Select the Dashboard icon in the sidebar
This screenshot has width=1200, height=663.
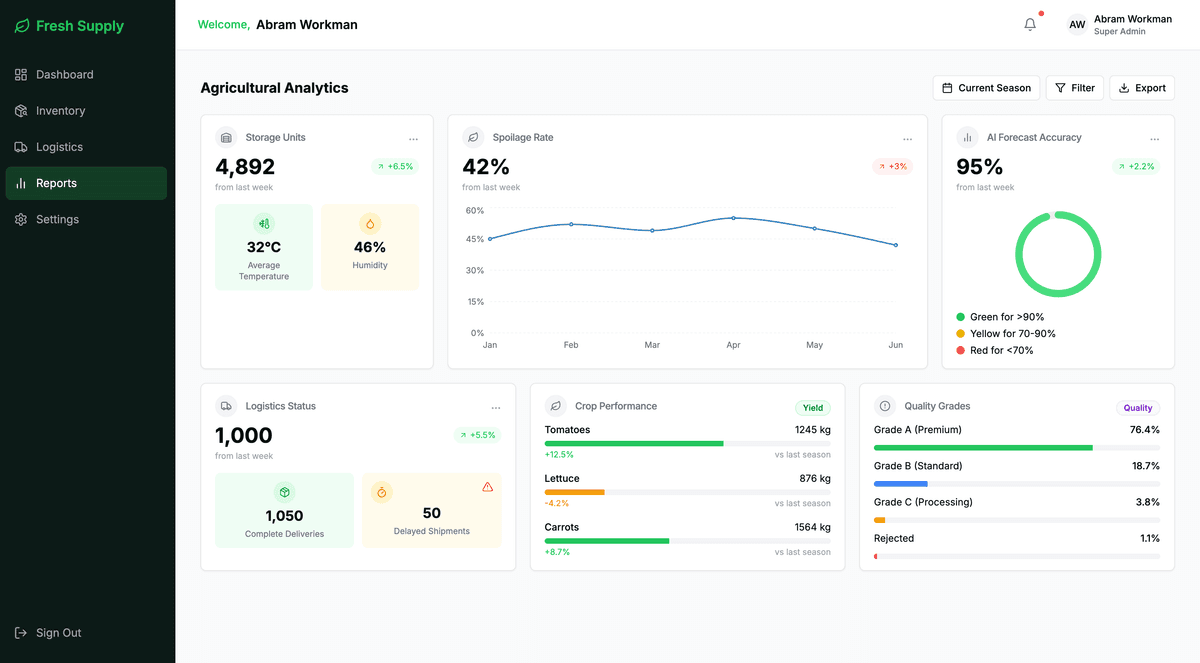coord(20,74)
